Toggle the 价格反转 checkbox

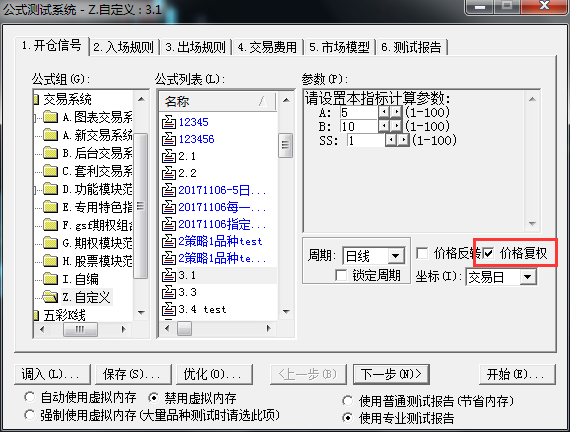click(x=422, y=253)
